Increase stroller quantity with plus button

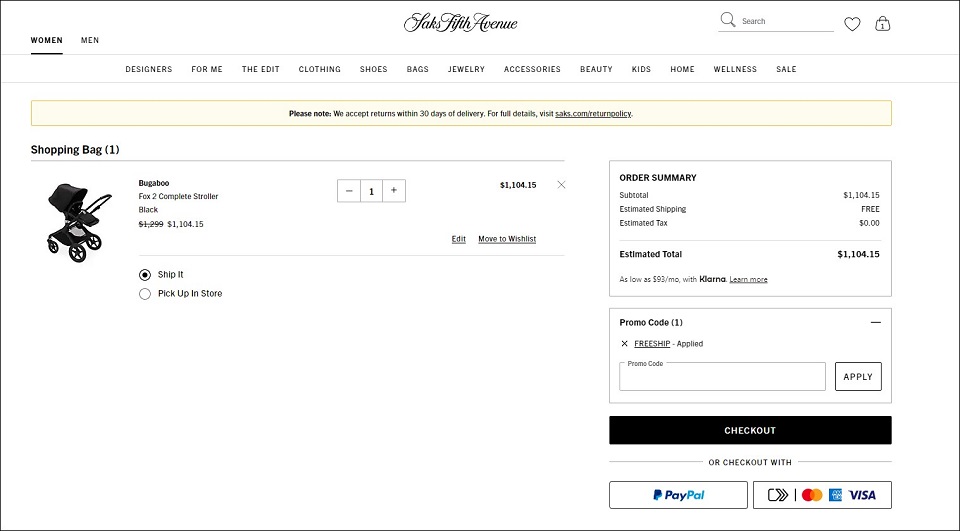(394, 191)
